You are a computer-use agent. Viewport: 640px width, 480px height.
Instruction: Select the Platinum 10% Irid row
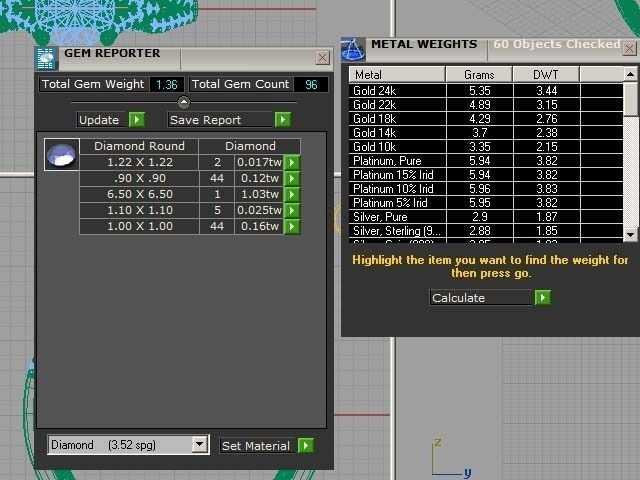486,189
